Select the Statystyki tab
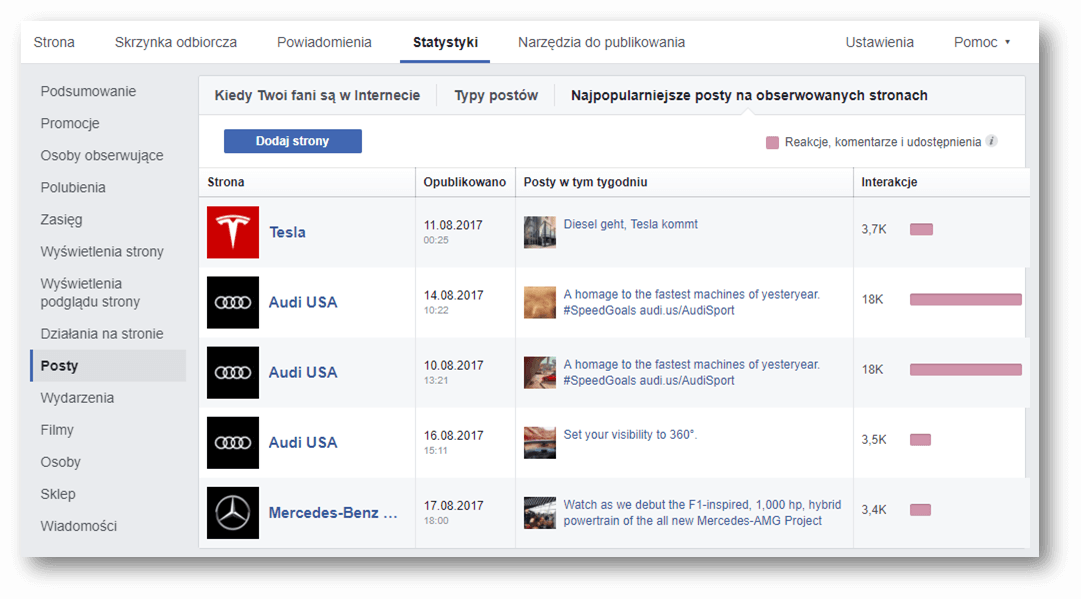The image size is (1081, 599). (445, 42)
